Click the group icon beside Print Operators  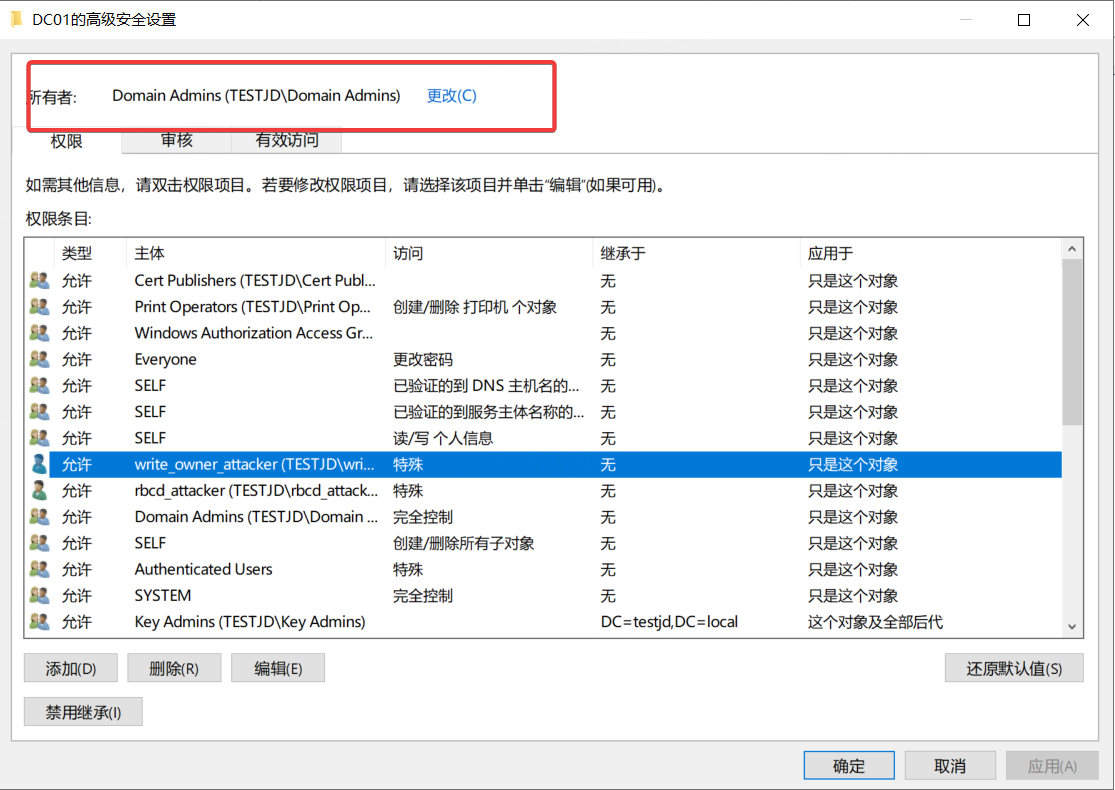39,306
